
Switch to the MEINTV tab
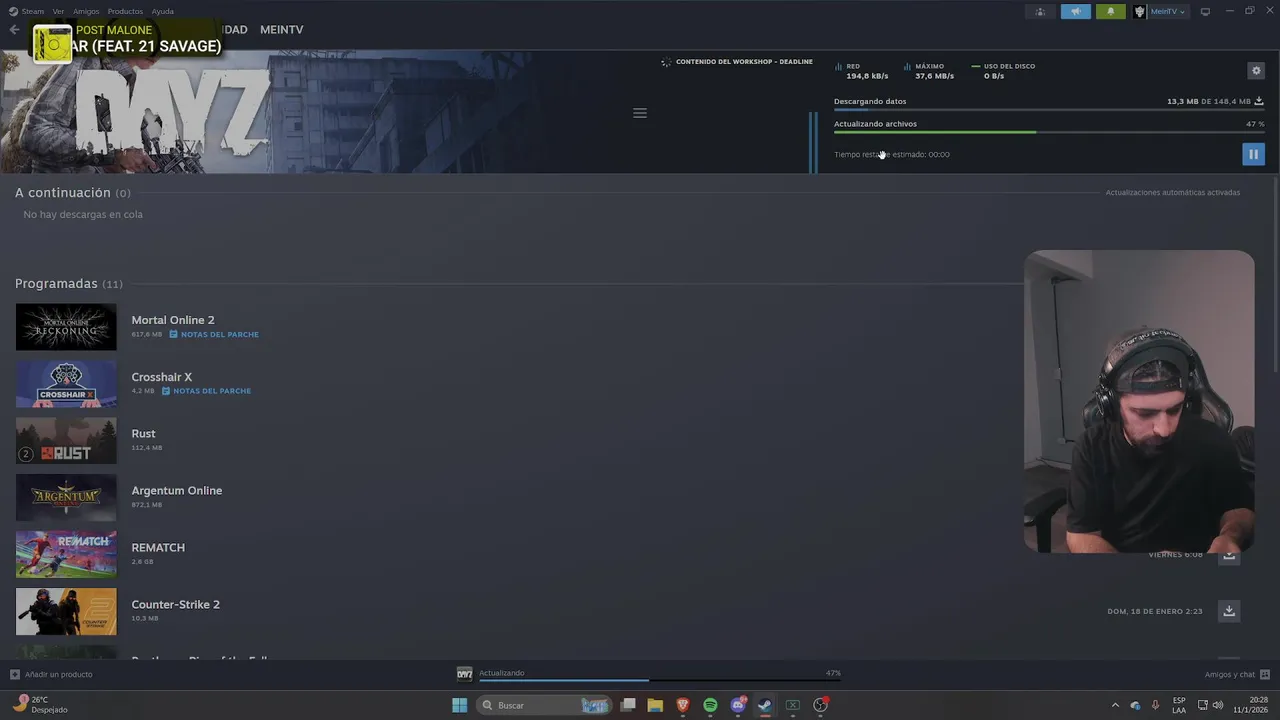(x=281, y=30)
